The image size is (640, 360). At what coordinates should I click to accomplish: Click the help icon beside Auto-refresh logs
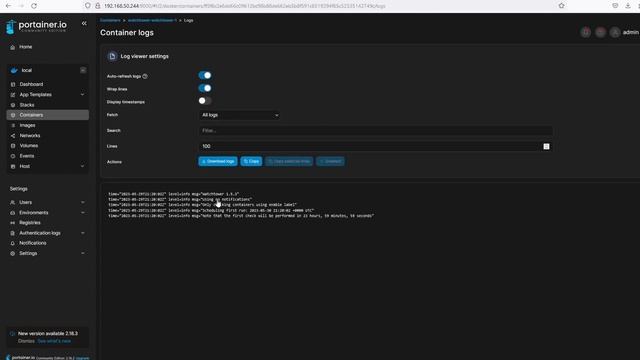(145, 76)
